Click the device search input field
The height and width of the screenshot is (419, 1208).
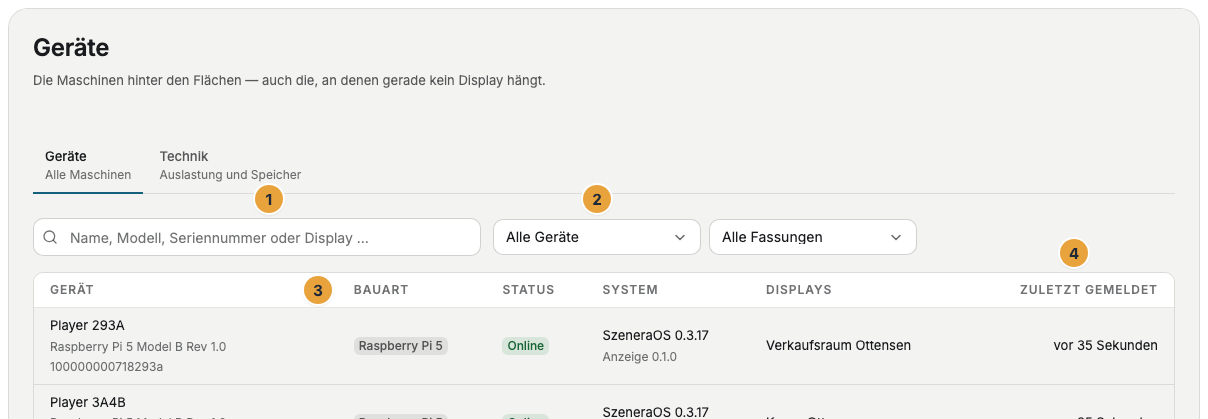coord(257,237)
